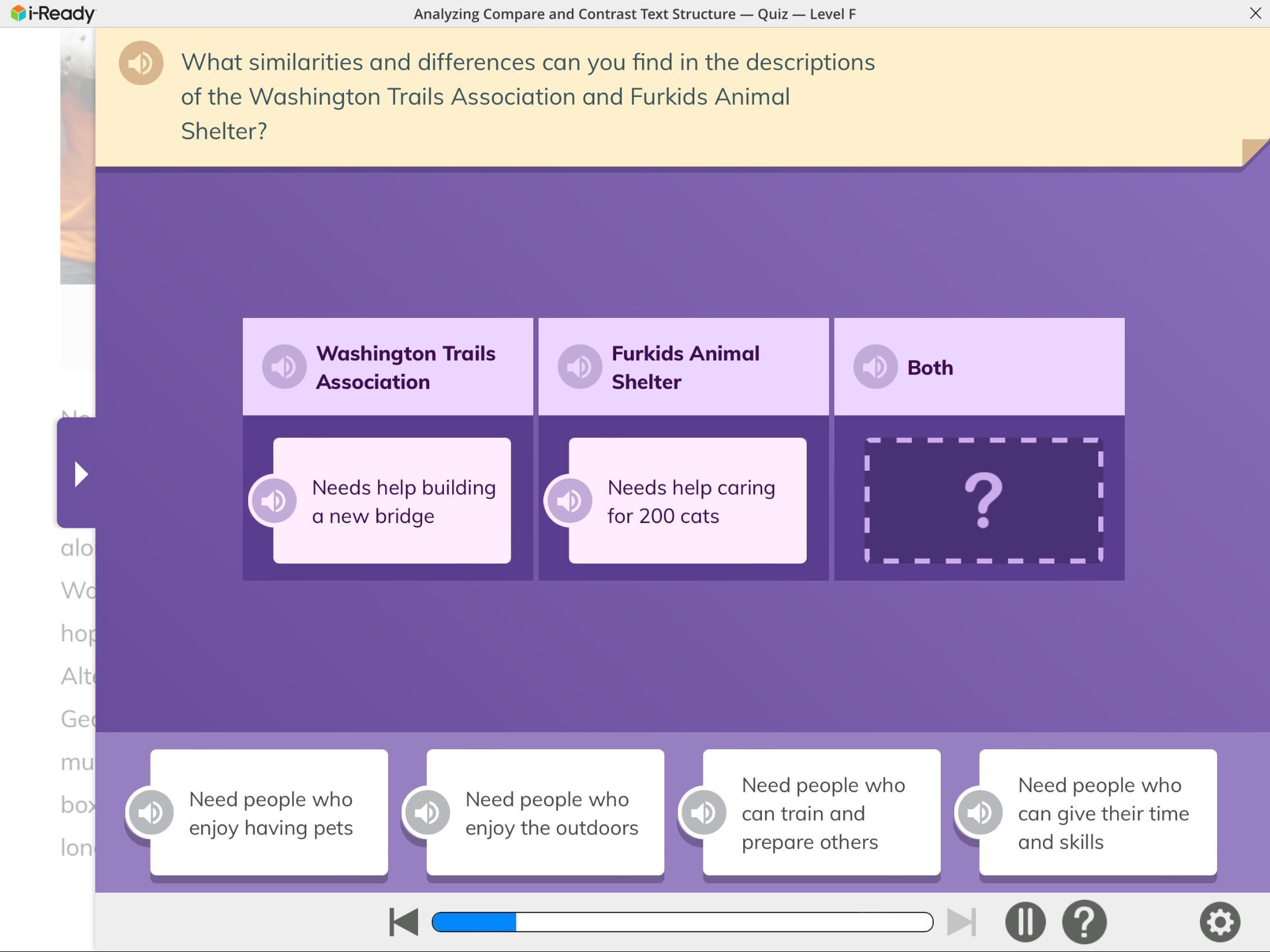The image size is (1270, 952).
Task: Play audio for the main question
Action: pos(141,63)
